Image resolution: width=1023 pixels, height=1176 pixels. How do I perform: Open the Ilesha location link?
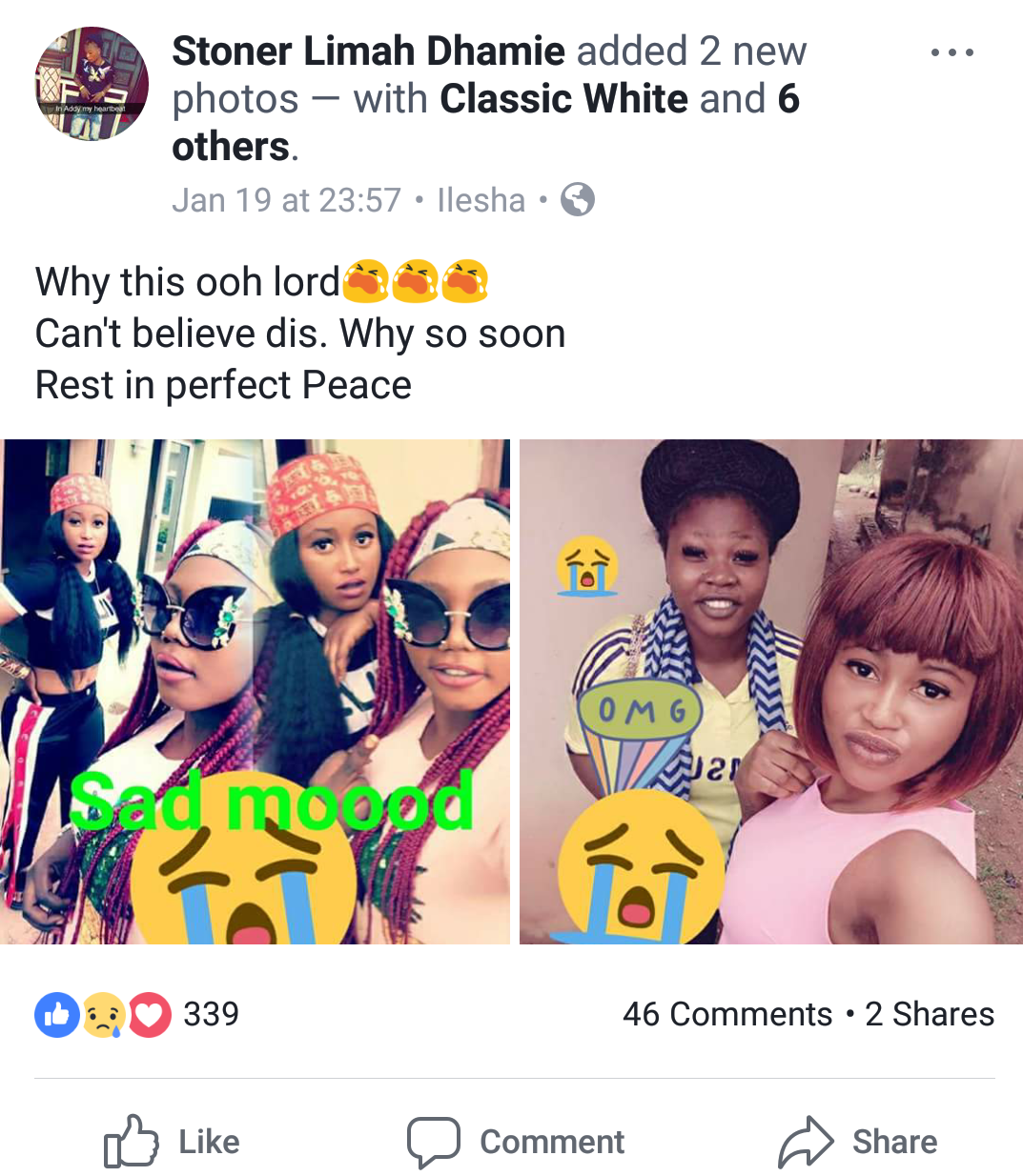(481, 200)
